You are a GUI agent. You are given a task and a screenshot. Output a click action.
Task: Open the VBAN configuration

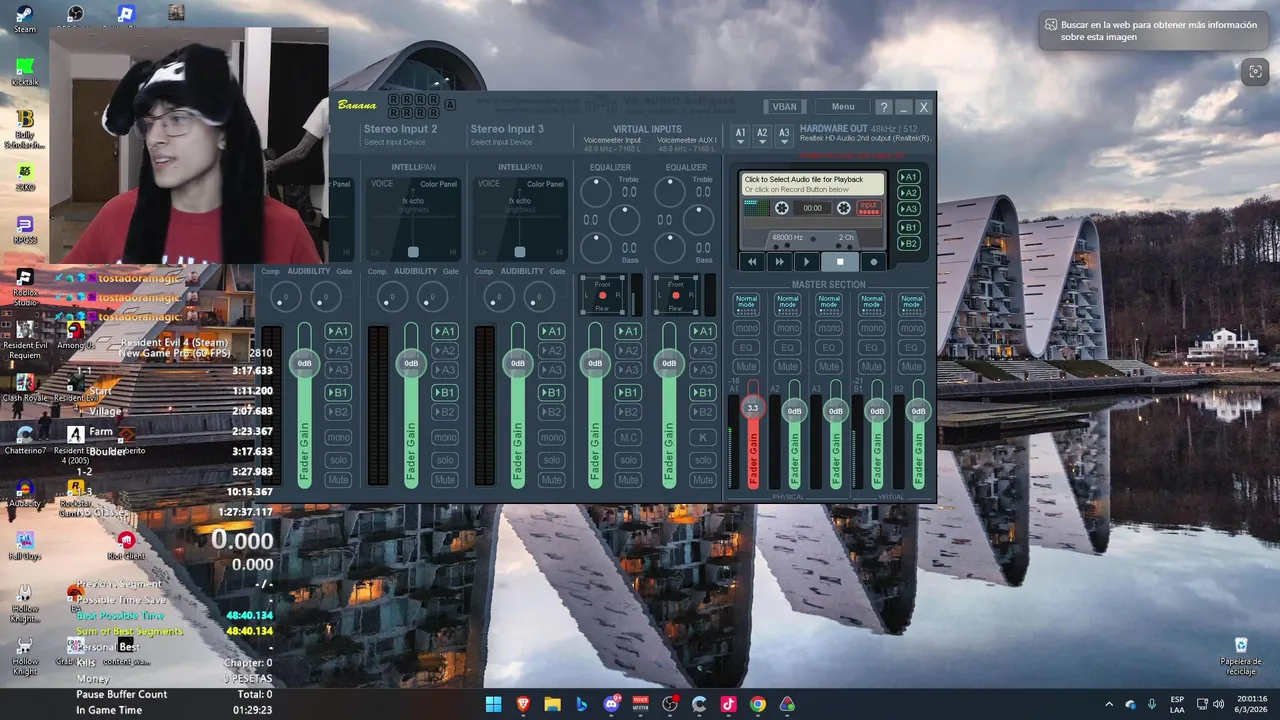785,107
